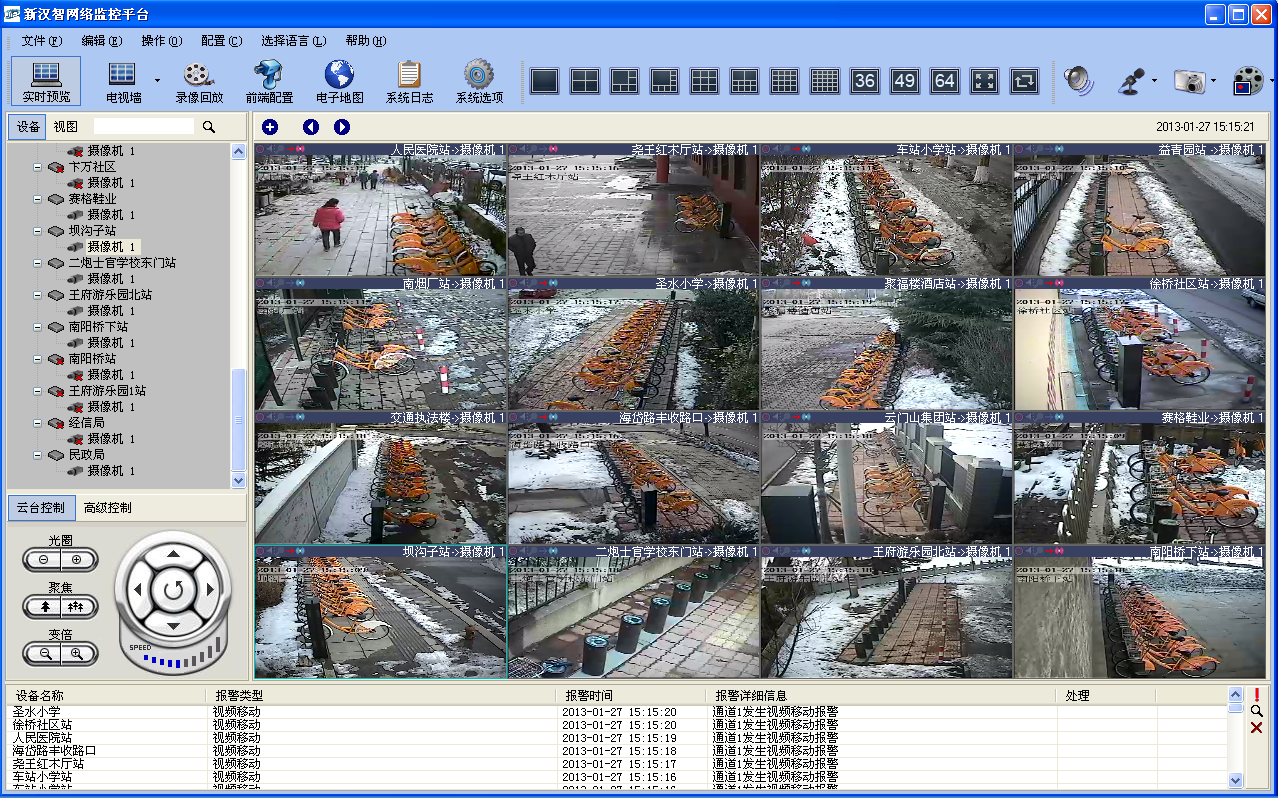Open the snapshot camera dropdown arrow

click(x=1213, y=81)
